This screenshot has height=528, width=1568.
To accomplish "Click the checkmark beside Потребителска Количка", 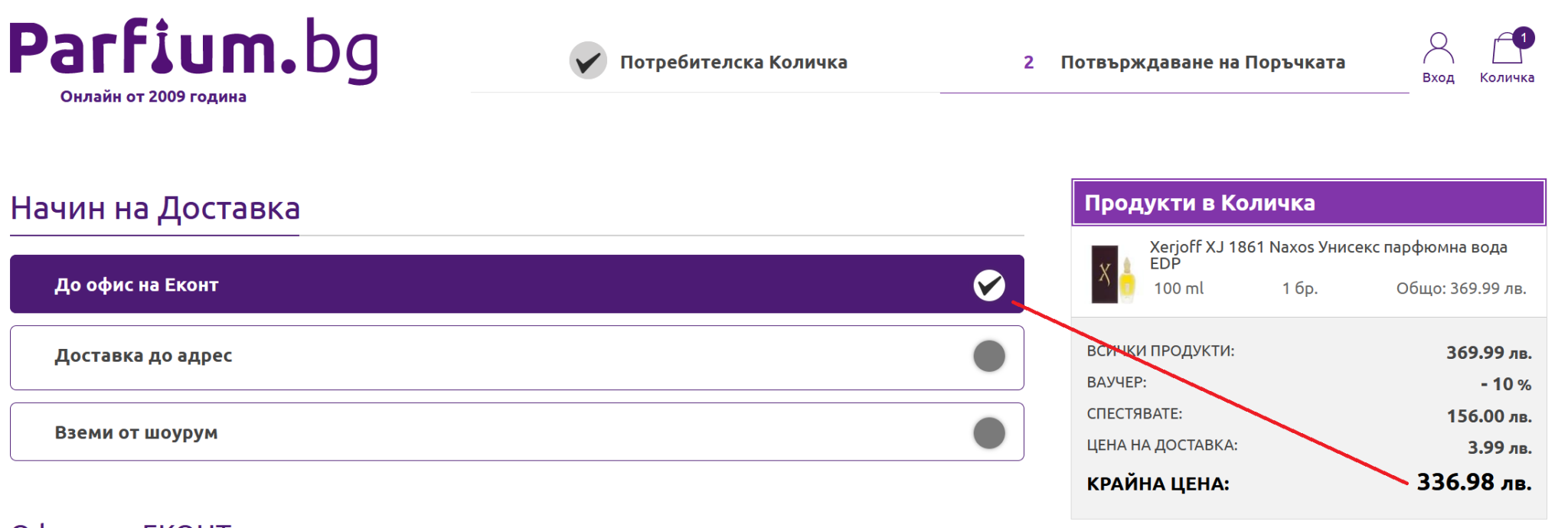I will pos(588,61).
